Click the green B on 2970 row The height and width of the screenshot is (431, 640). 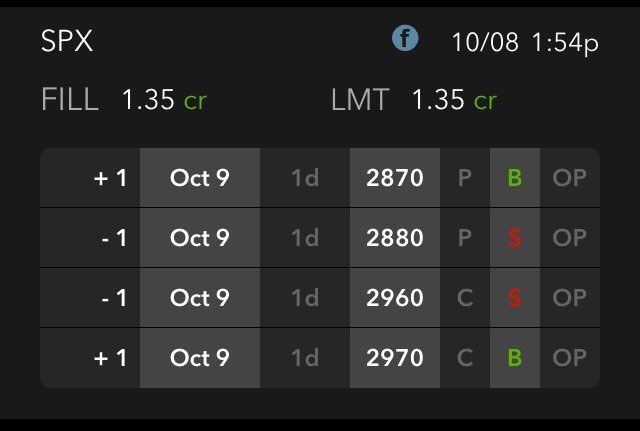coord(515,357)
